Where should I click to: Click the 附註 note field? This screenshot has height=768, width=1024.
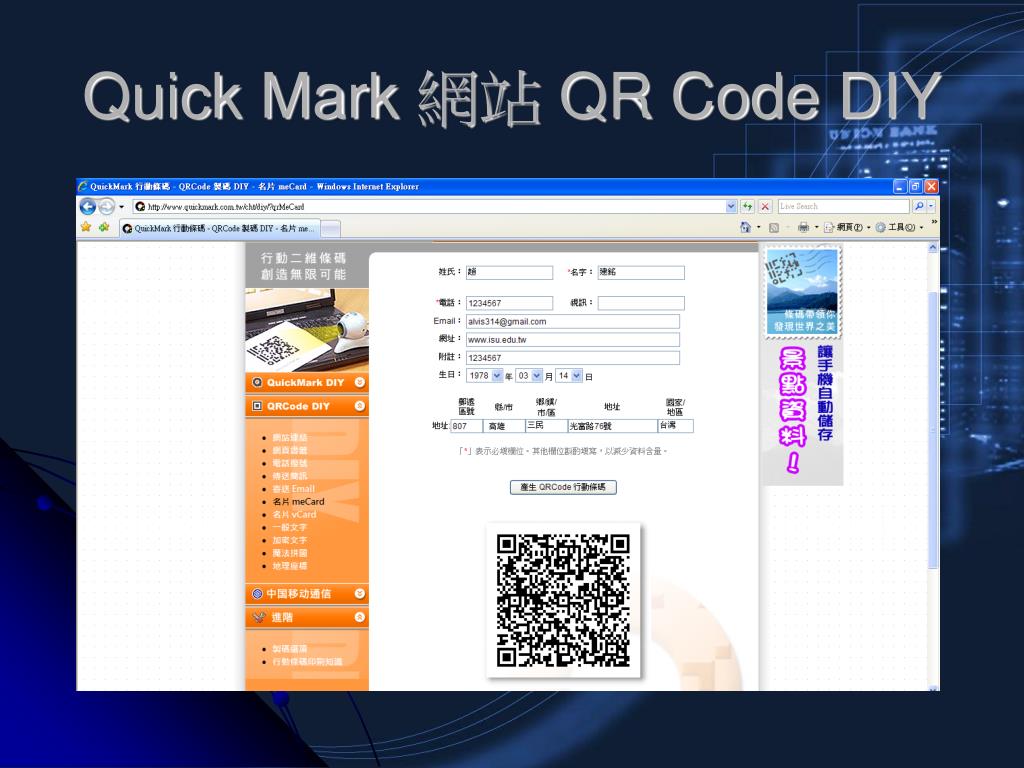click(573, 358)
